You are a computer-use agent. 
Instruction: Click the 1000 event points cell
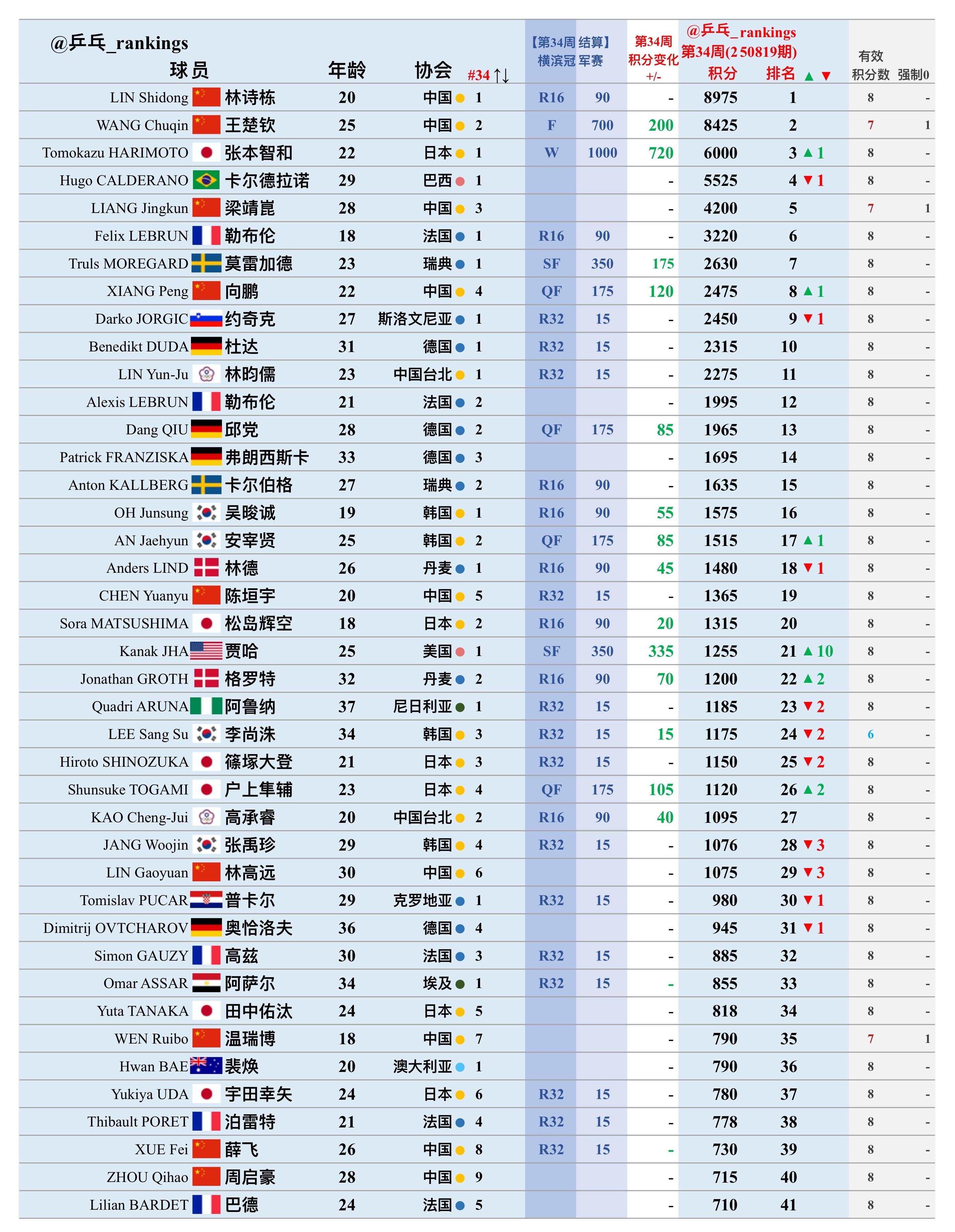pos(602,153)
